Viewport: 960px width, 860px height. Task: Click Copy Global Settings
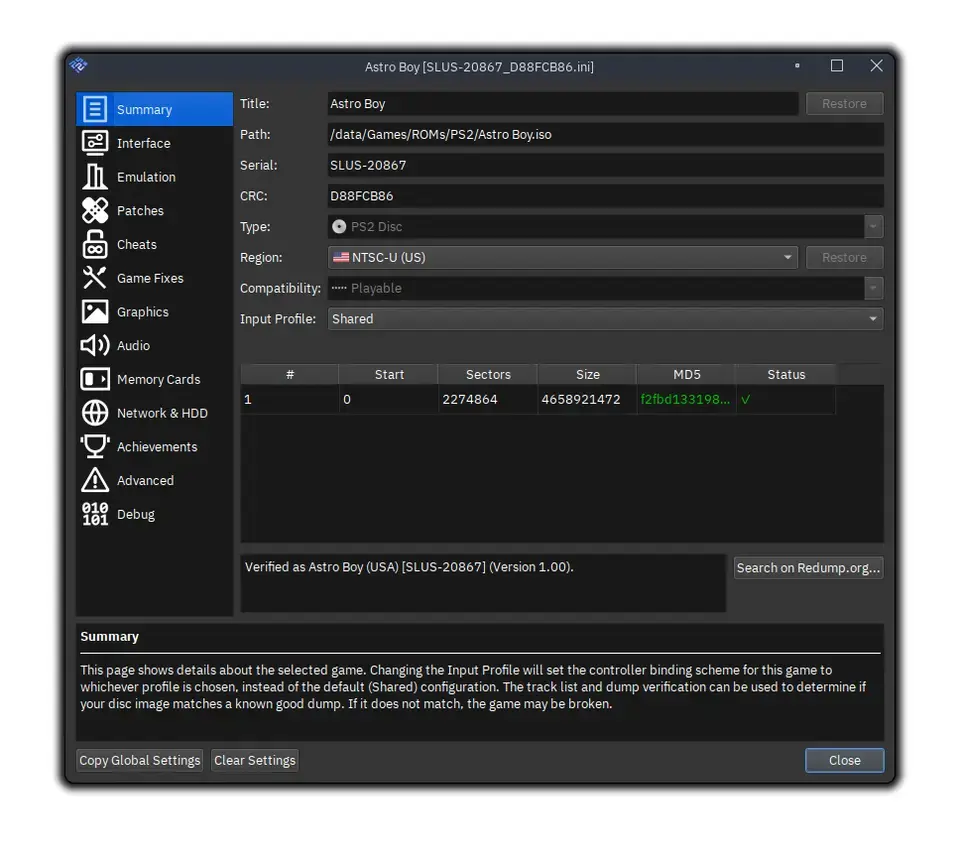click(x=140, y=760)
